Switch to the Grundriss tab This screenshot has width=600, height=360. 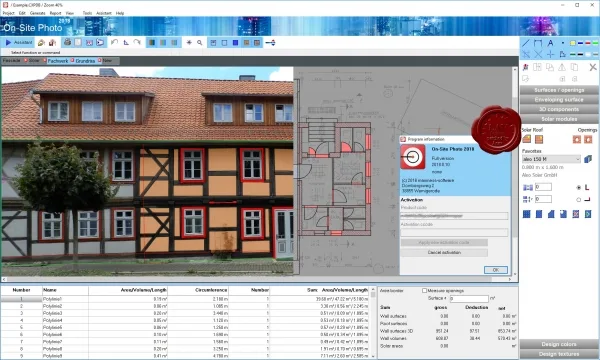click(x=85, y=61)
